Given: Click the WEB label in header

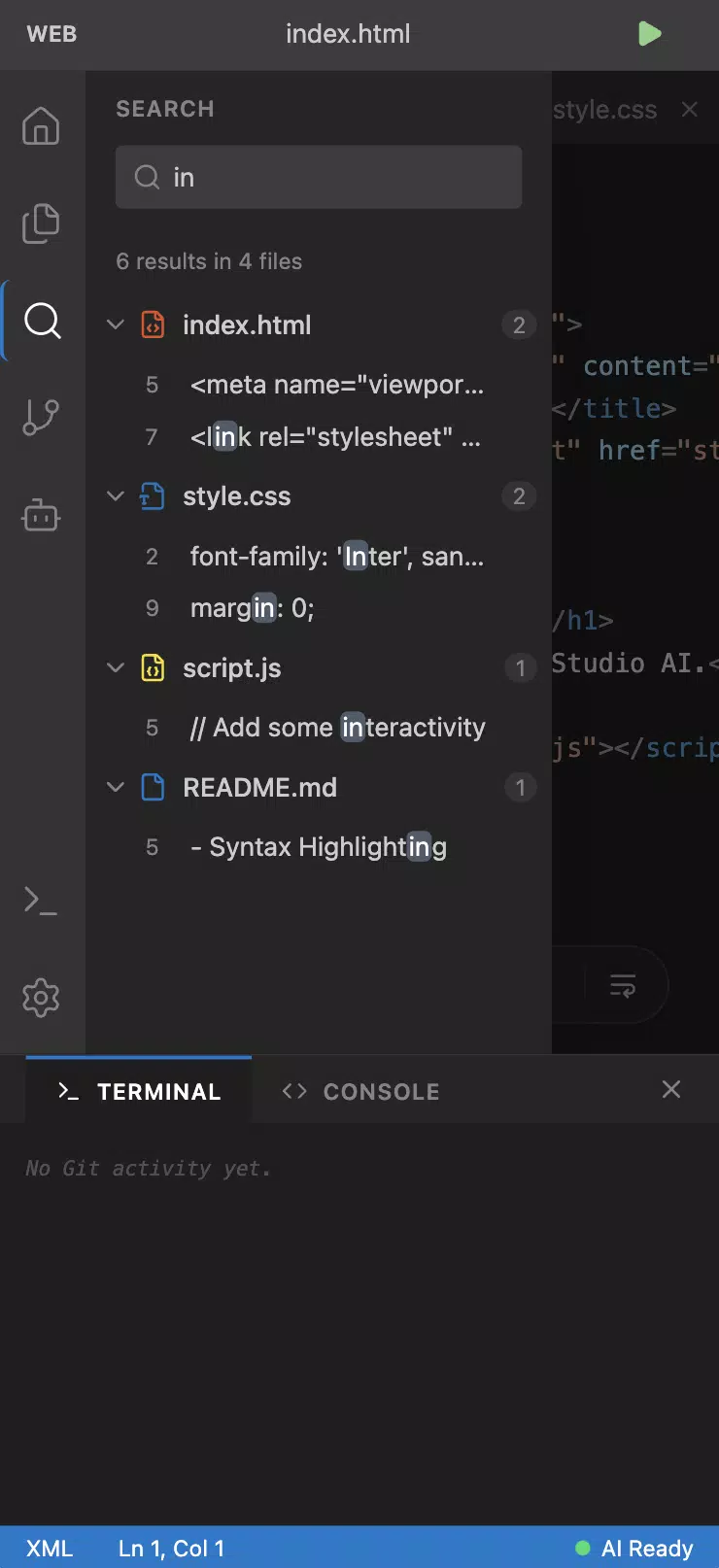Looking at the screenshot, I should click(x=51, y=34).
